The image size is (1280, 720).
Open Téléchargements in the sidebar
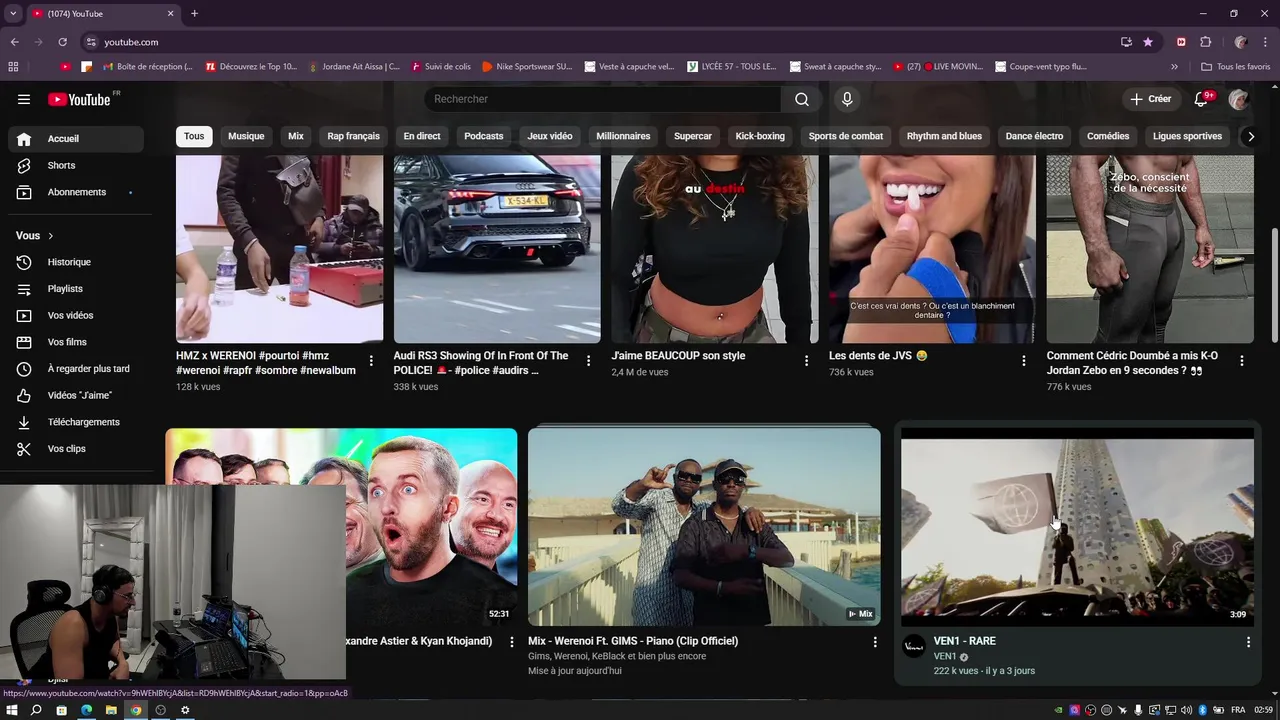(76, 422)
